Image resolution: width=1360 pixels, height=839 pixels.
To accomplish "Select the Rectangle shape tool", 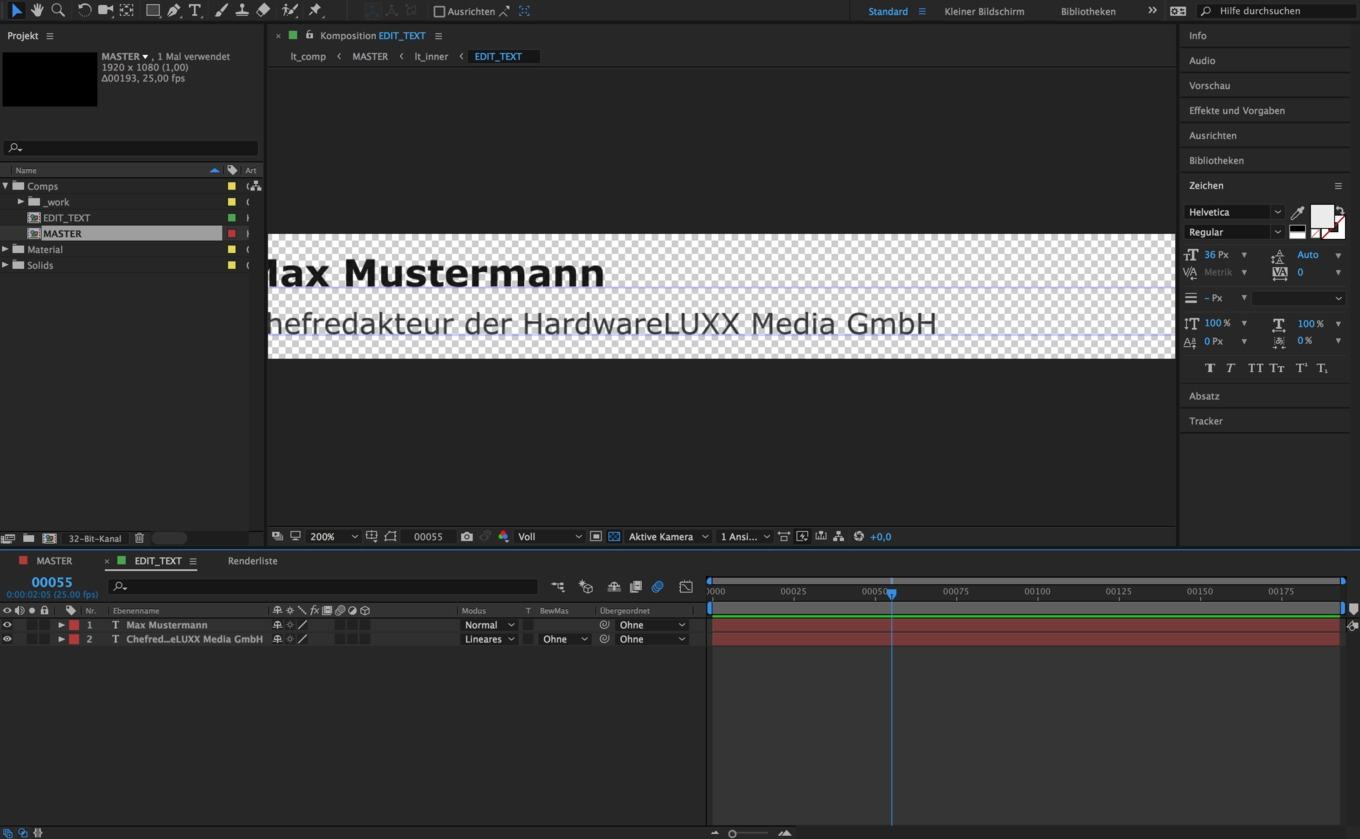I will (x=153, y=10).
